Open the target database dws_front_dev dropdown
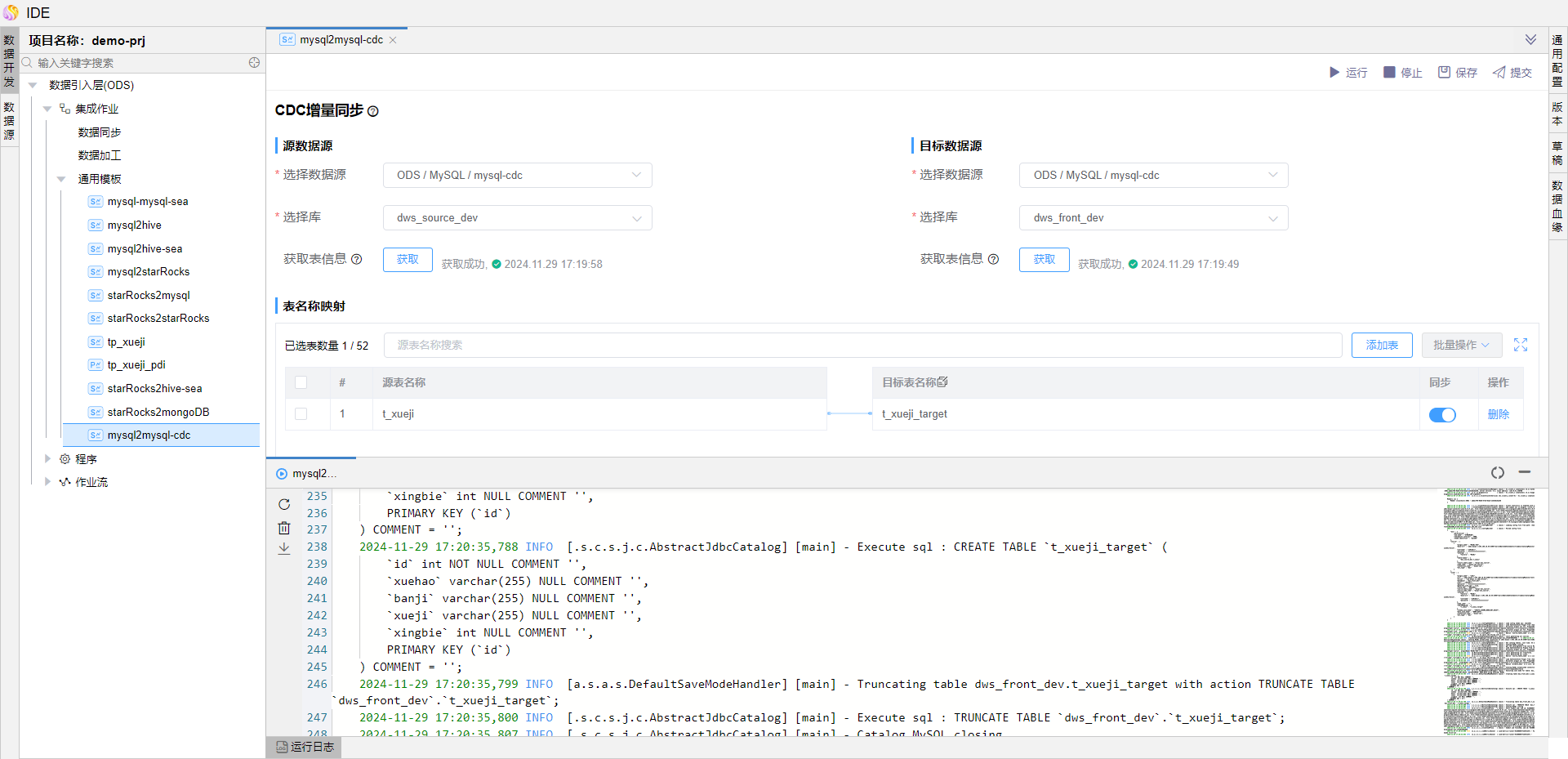1568x759 pixels. 1153,218
